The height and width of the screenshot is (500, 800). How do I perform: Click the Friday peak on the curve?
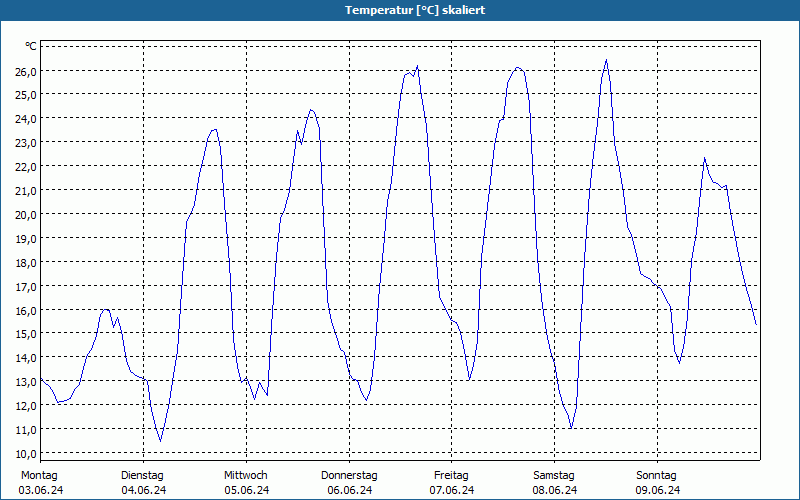(x=517, y=67)
